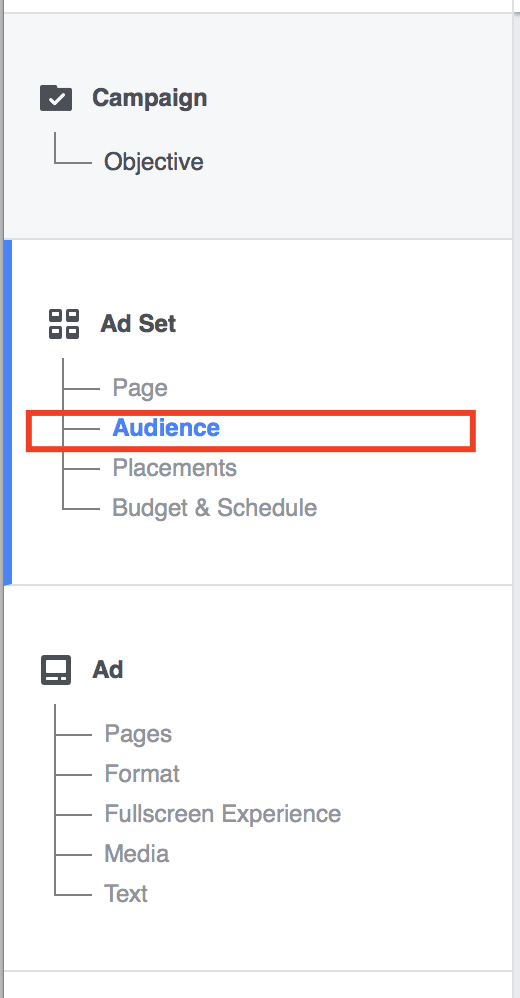
Task: Go to the Format step
Action: [142, 774]
